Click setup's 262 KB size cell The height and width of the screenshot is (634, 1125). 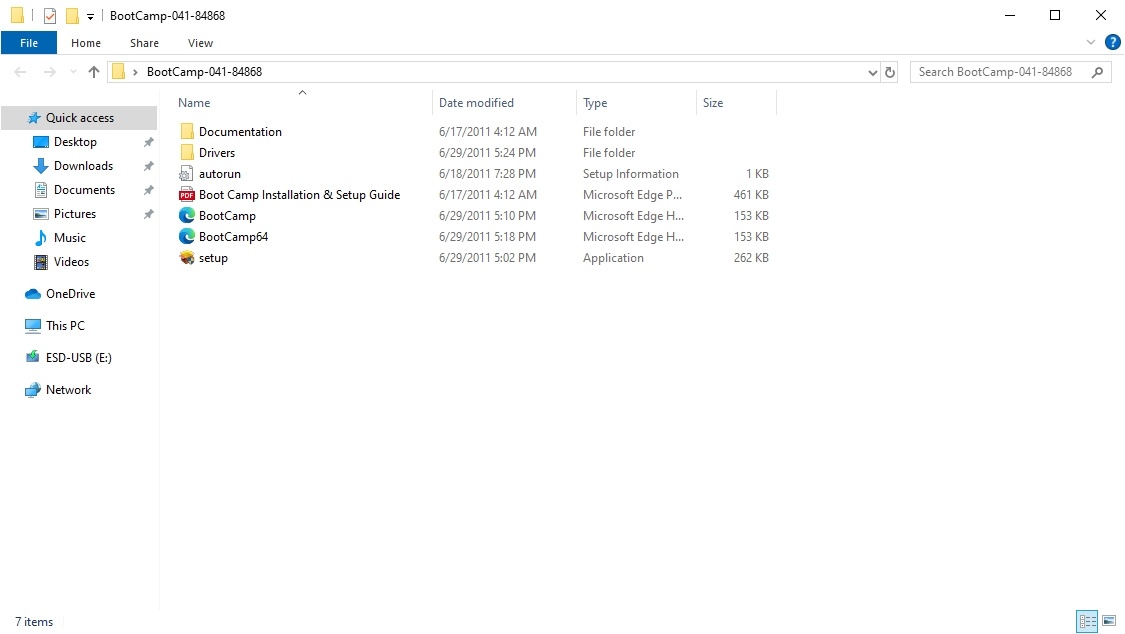coord(751,257)
